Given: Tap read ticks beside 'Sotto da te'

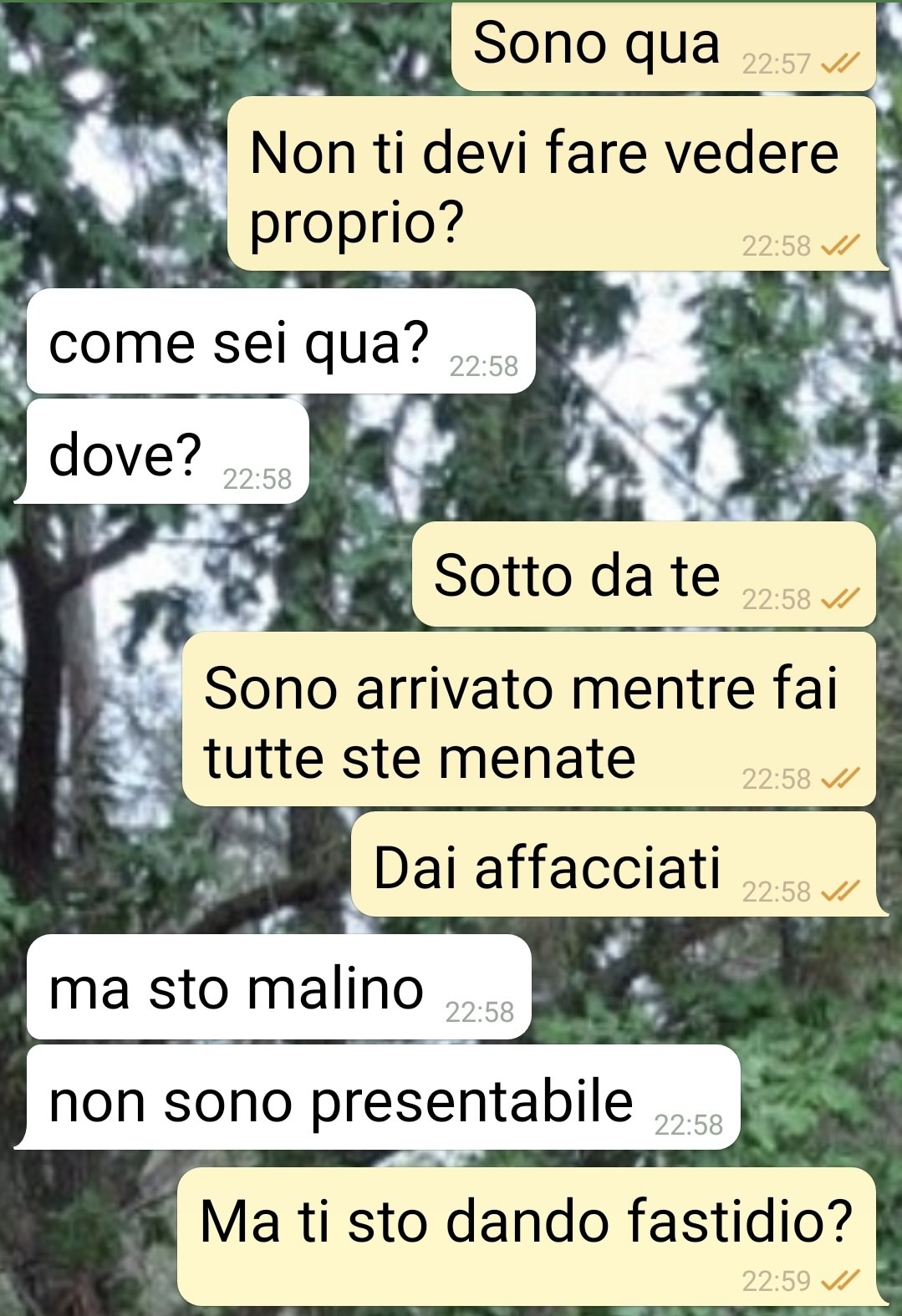Looking at the screenshot, I should click(839, 599).
